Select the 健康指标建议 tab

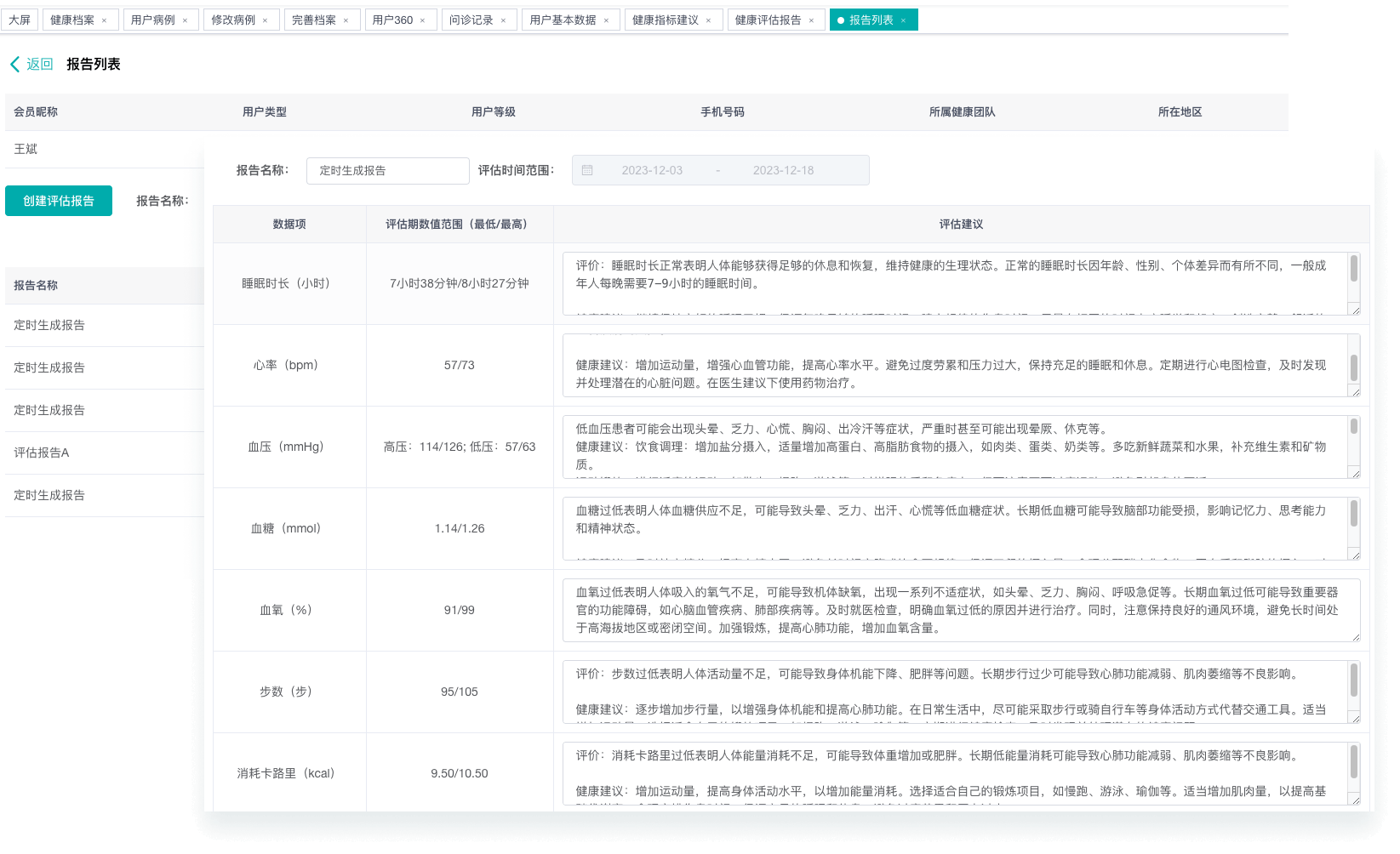[665, 20]
